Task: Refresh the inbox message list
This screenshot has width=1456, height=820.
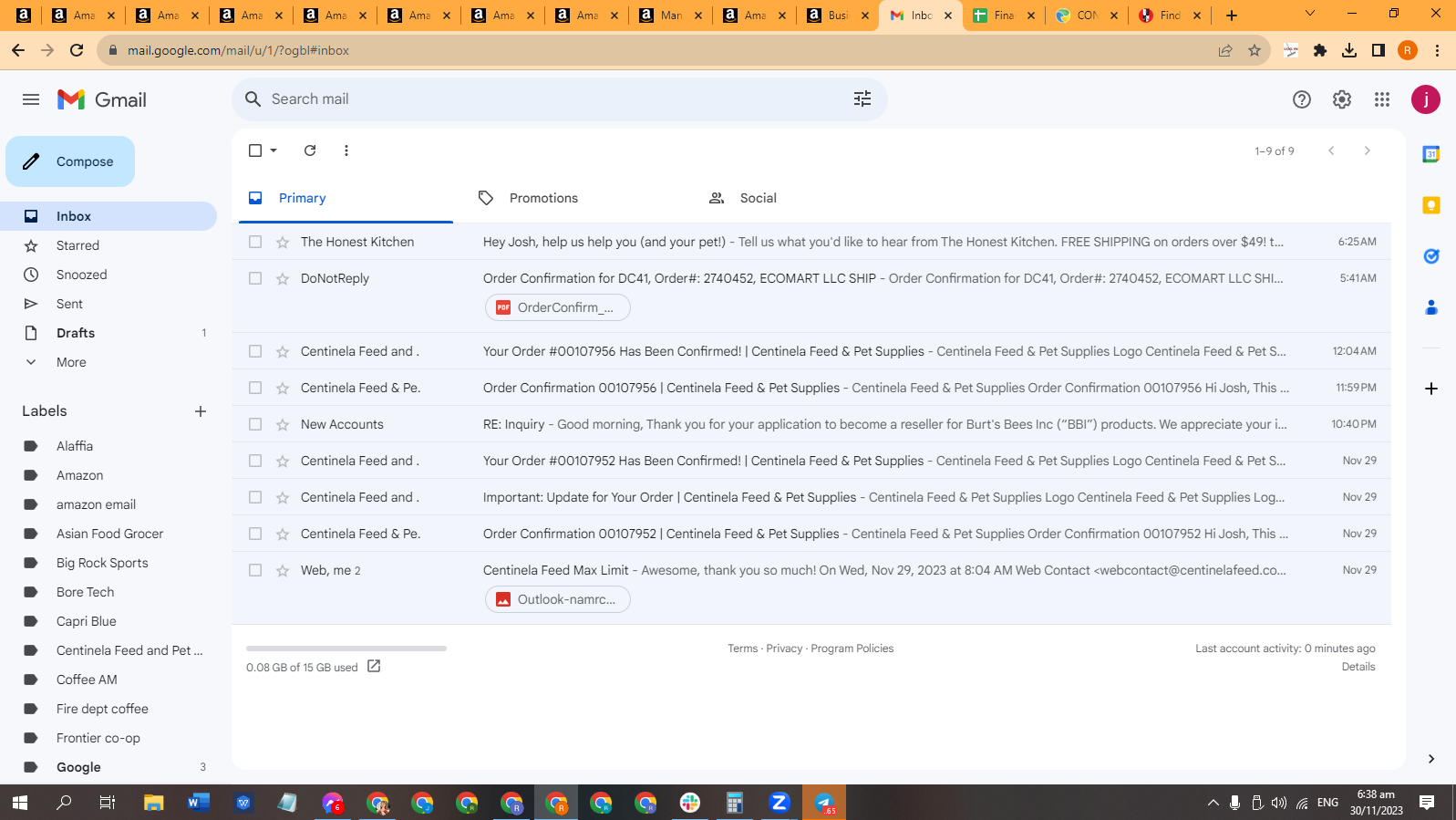Action: pos(310,151)
